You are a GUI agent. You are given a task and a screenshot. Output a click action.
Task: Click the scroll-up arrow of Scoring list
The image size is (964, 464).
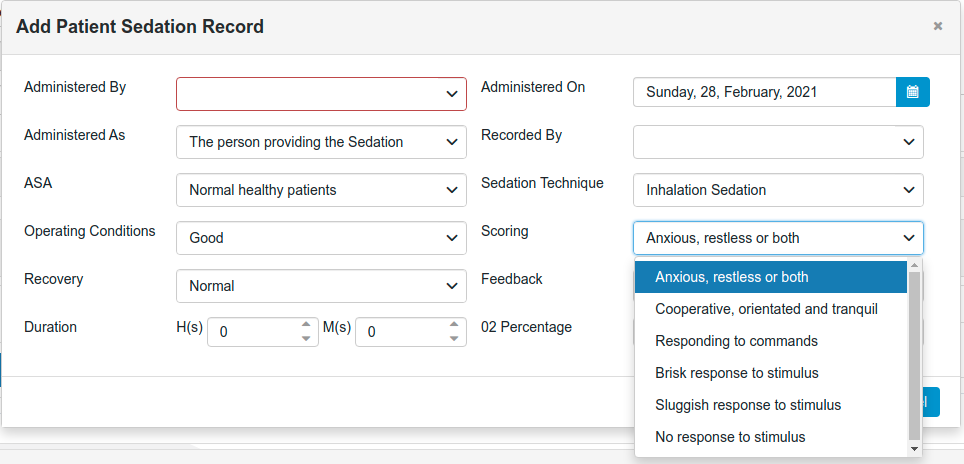click(914, 265)
